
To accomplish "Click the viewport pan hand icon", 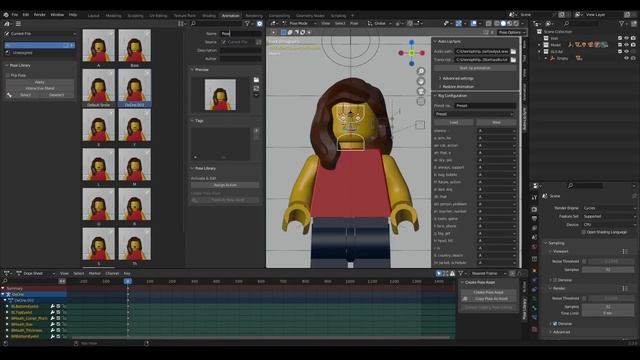I will point(421,81).
